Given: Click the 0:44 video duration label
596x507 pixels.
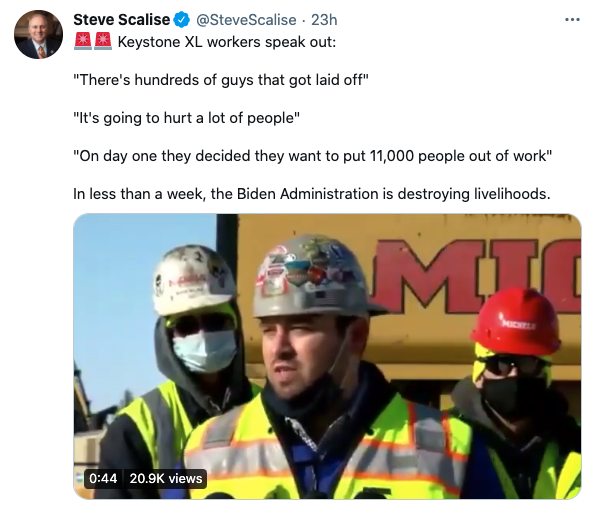Looking at the screenshot, I should [x=103, y=478].
